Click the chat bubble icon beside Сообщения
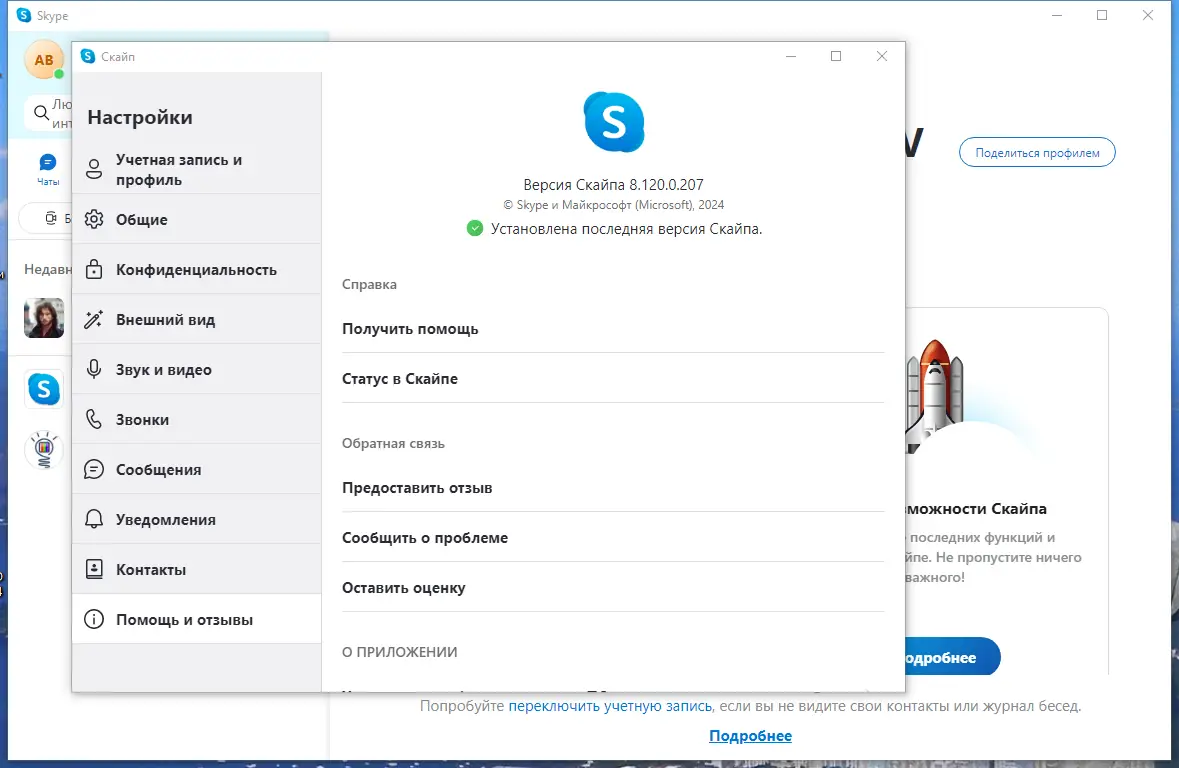This screenshot has height=768, width=1179. pyautogui.click(x=94, y=469)
